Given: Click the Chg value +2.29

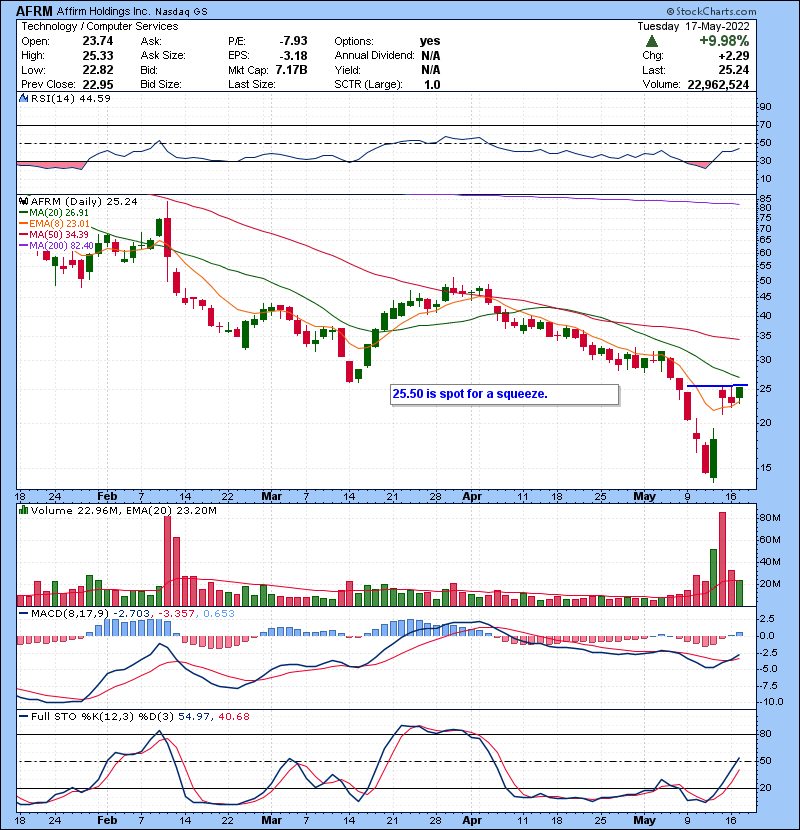Looking at the screenshot, I should pyautogui.click(x=733, y=56).
